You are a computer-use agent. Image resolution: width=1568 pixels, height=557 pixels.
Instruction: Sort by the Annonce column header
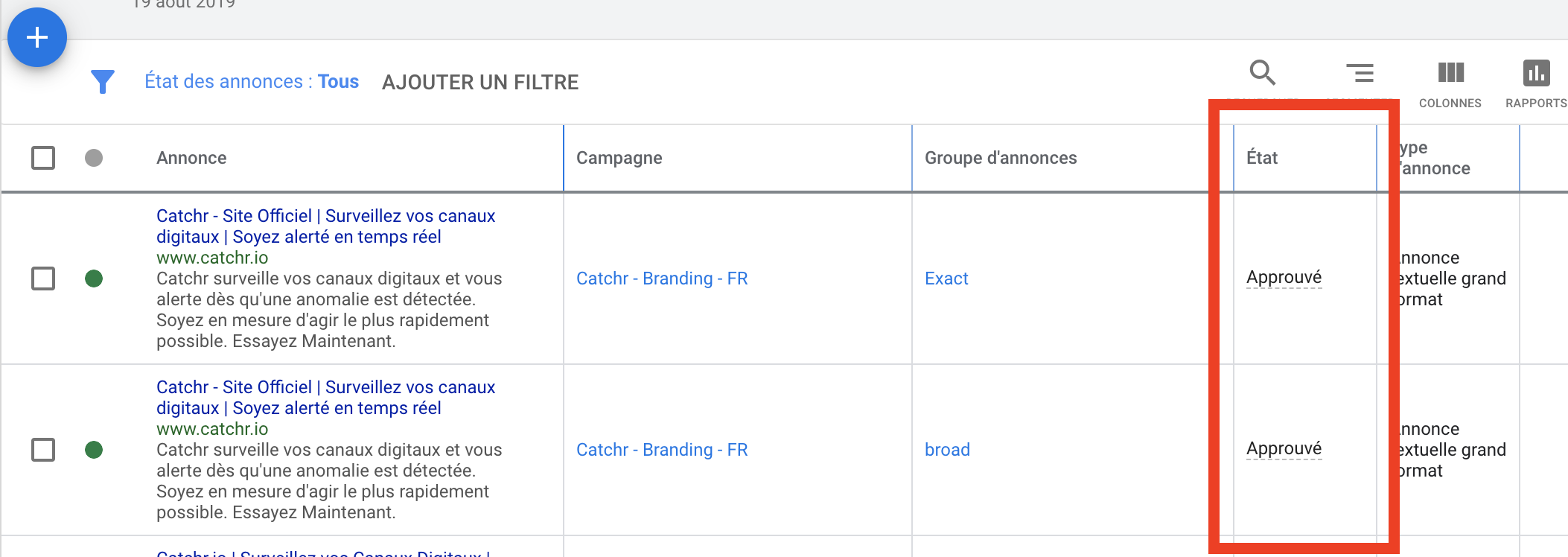coord(191,158)
